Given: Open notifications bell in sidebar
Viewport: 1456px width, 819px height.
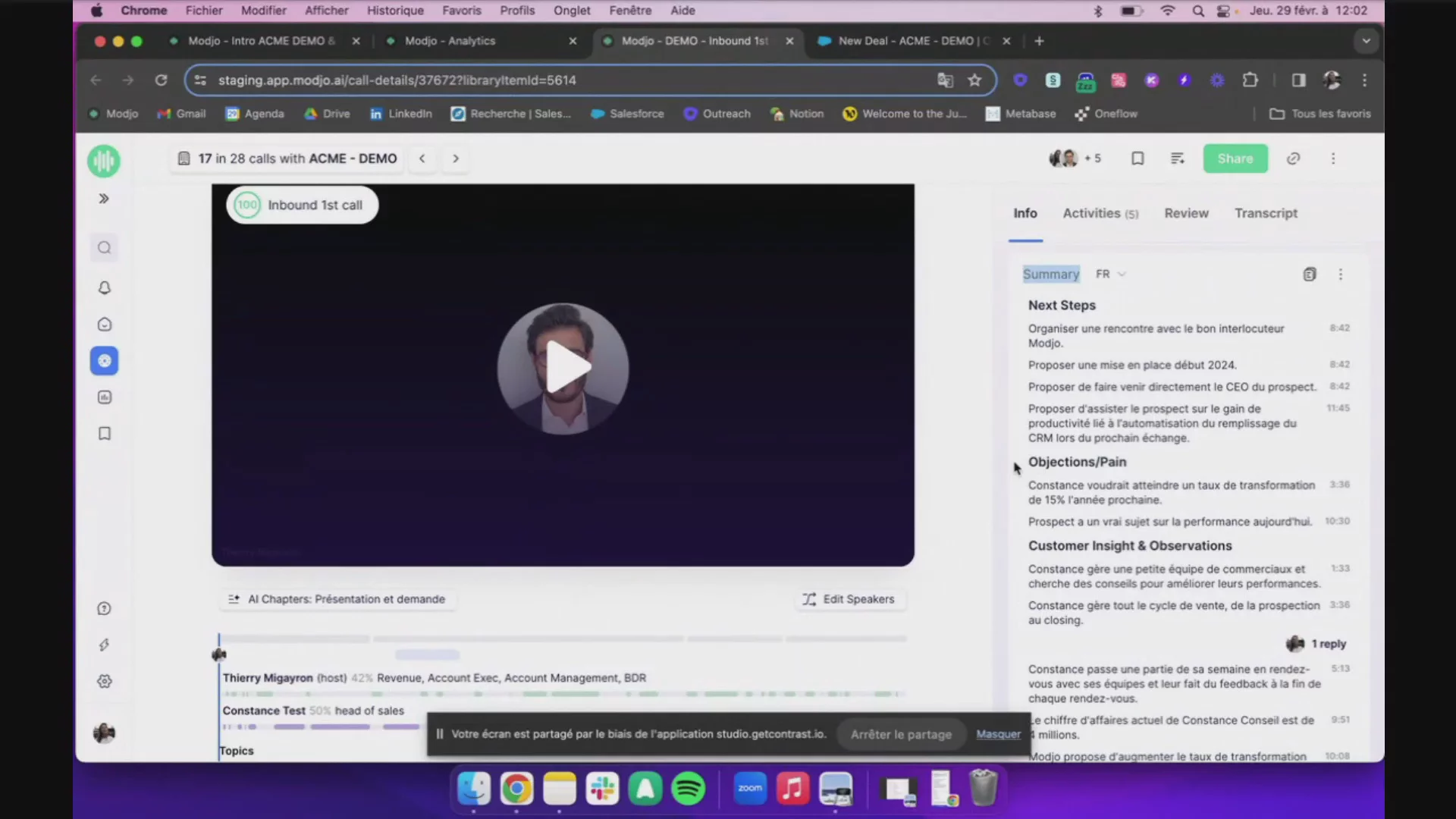Looking at the screenshot, I should pyautogui.click(x=105, y=287).
